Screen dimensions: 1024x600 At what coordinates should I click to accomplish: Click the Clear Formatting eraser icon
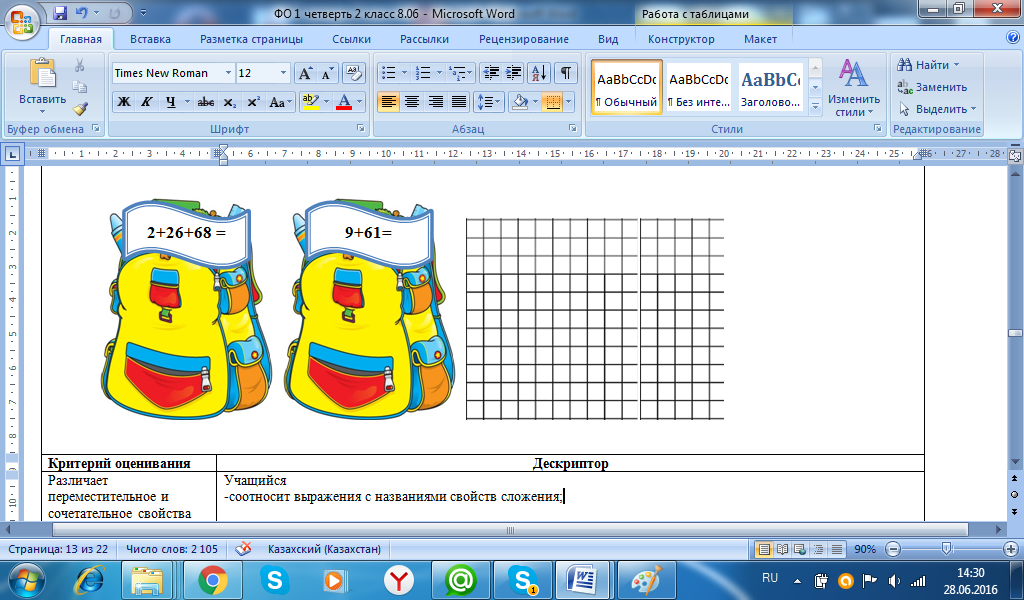tap(354, 73)
